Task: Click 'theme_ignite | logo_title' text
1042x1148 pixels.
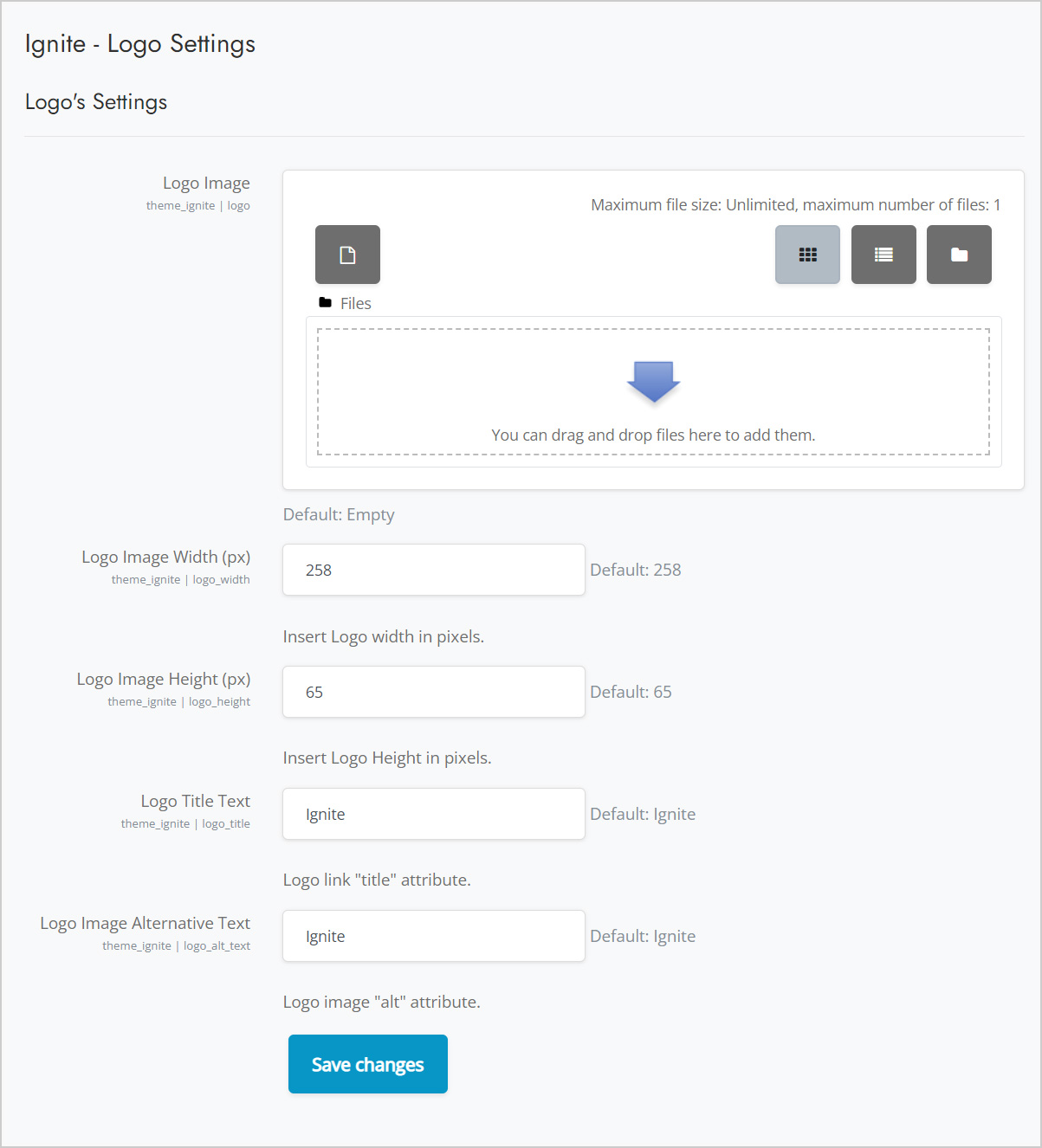Action: (185, 824)
